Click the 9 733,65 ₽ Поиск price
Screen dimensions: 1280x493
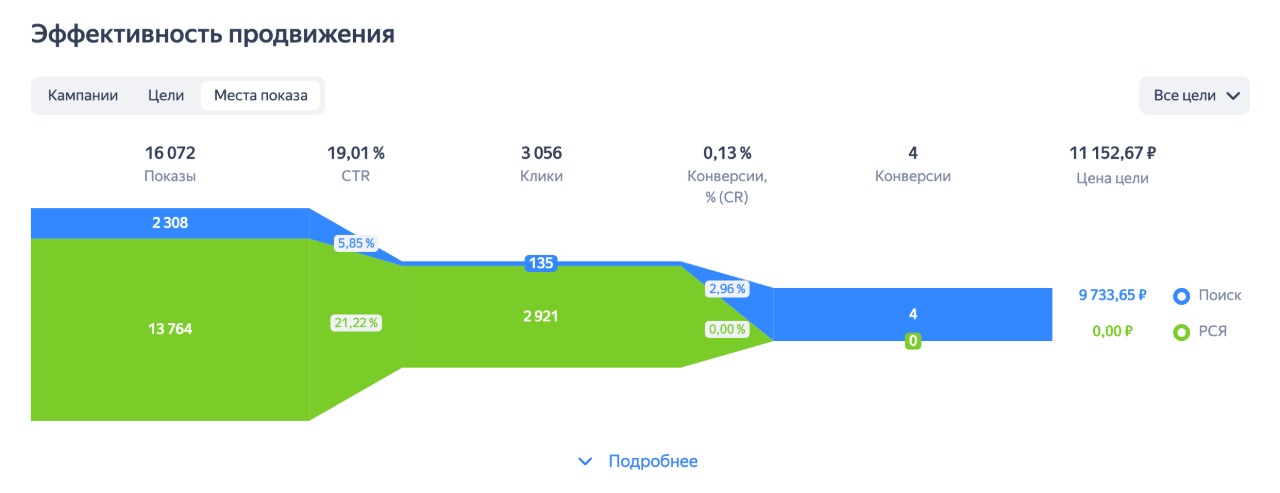coord(1112,296)
